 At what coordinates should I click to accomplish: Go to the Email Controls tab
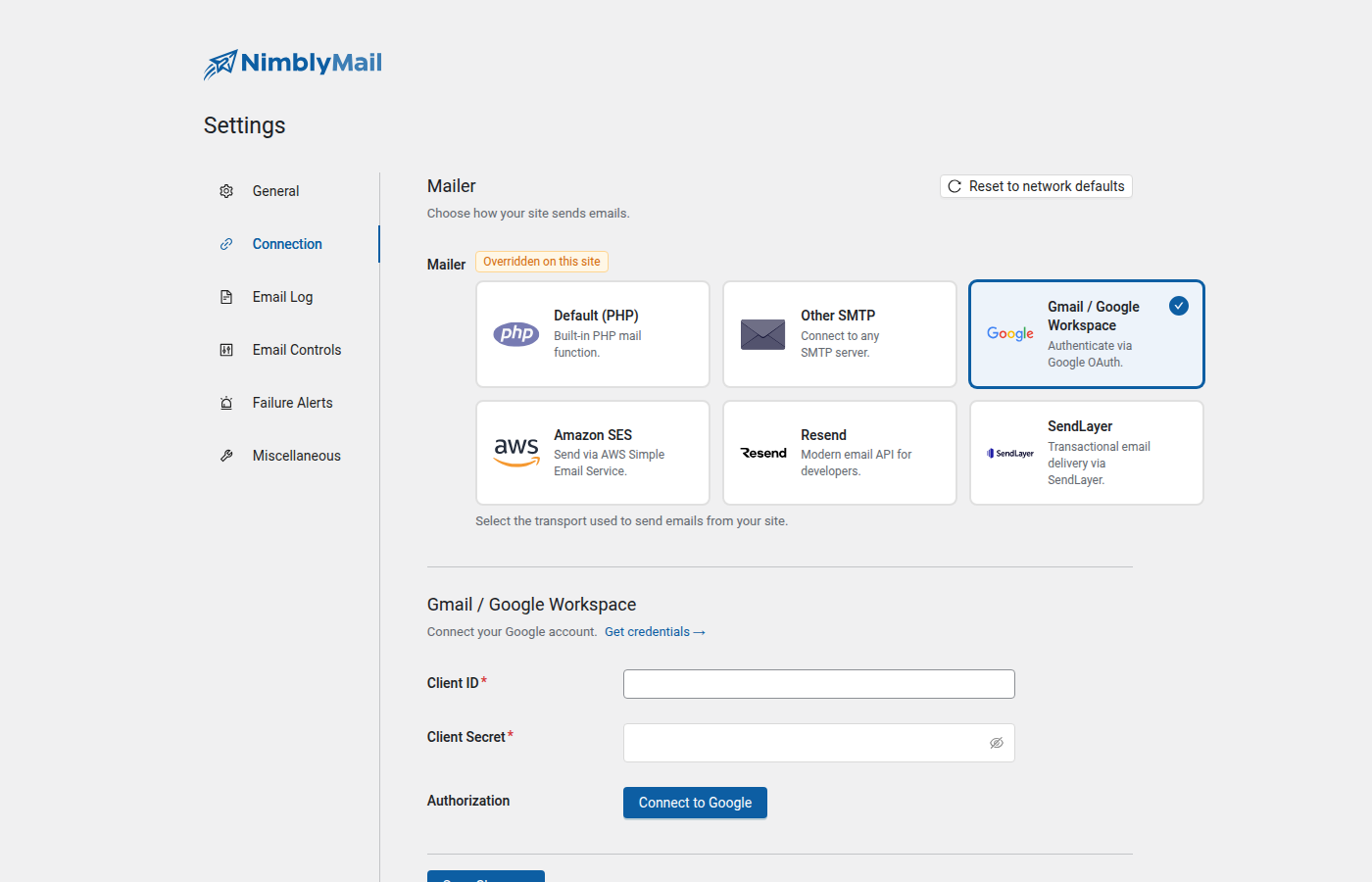[291, 350]
